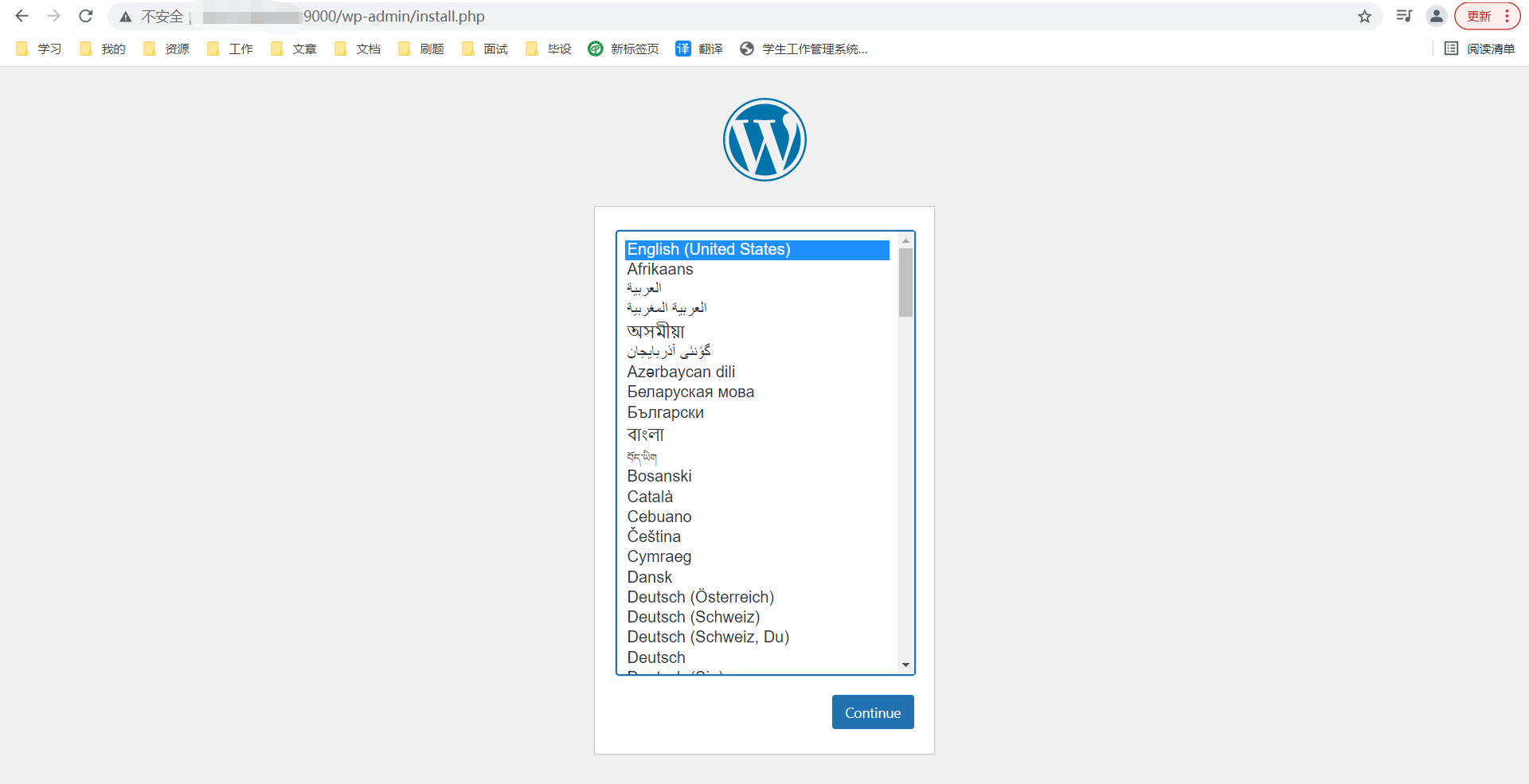Image resolution: width=1529 pixels, height=784 pixels.
Task: Open the 阅读清单 reading list
Action: [x=1480, y=49]
